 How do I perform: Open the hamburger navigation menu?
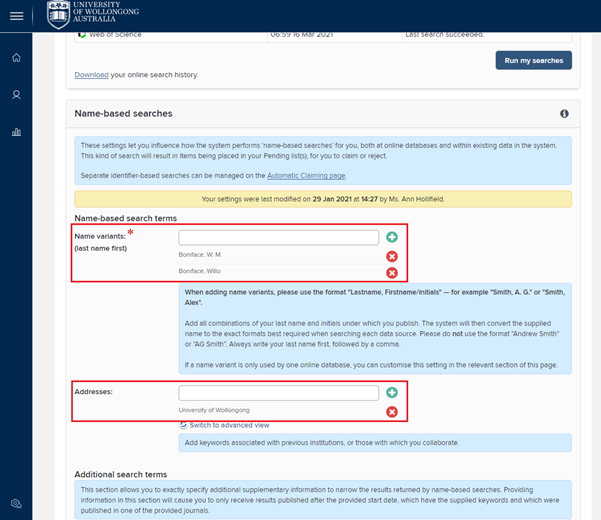16,16
